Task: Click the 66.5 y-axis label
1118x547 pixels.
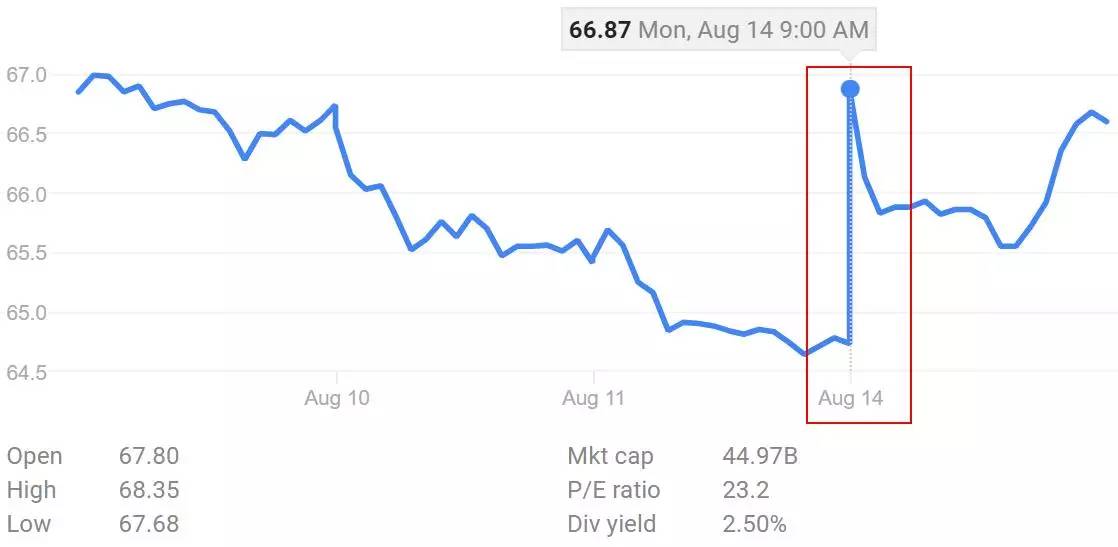Action: [x=27, y=134]
